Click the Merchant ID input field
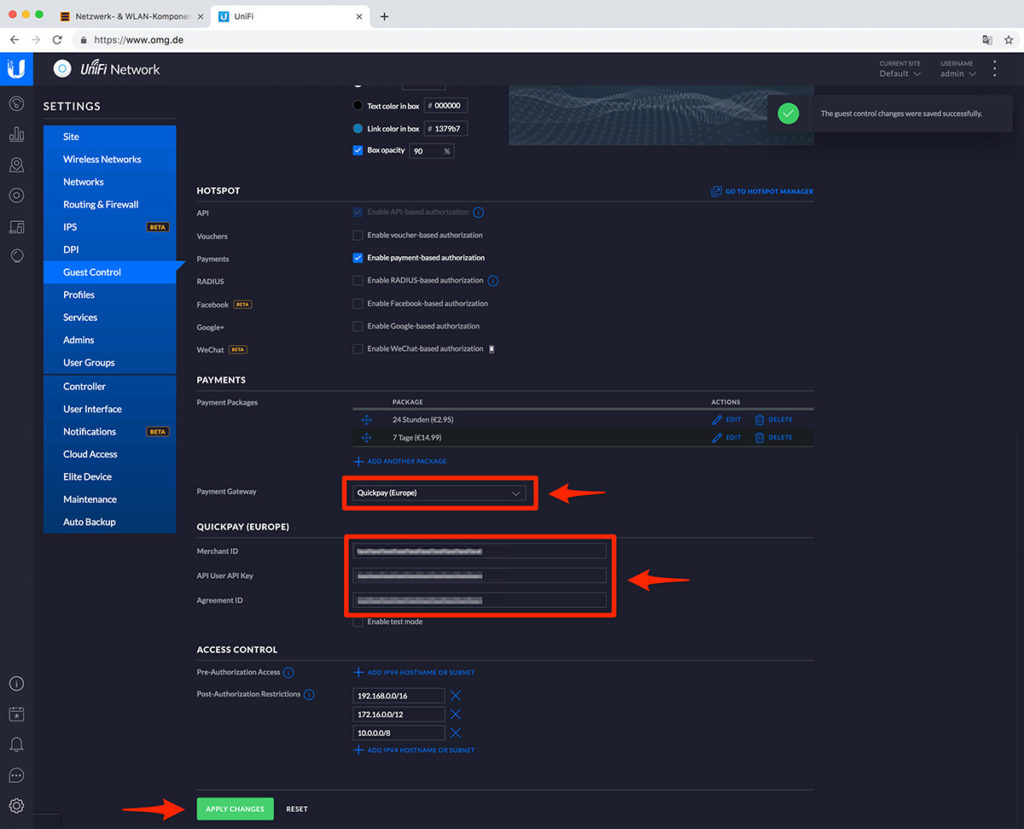The image size is (1024, 829). (x=479, y=551)
